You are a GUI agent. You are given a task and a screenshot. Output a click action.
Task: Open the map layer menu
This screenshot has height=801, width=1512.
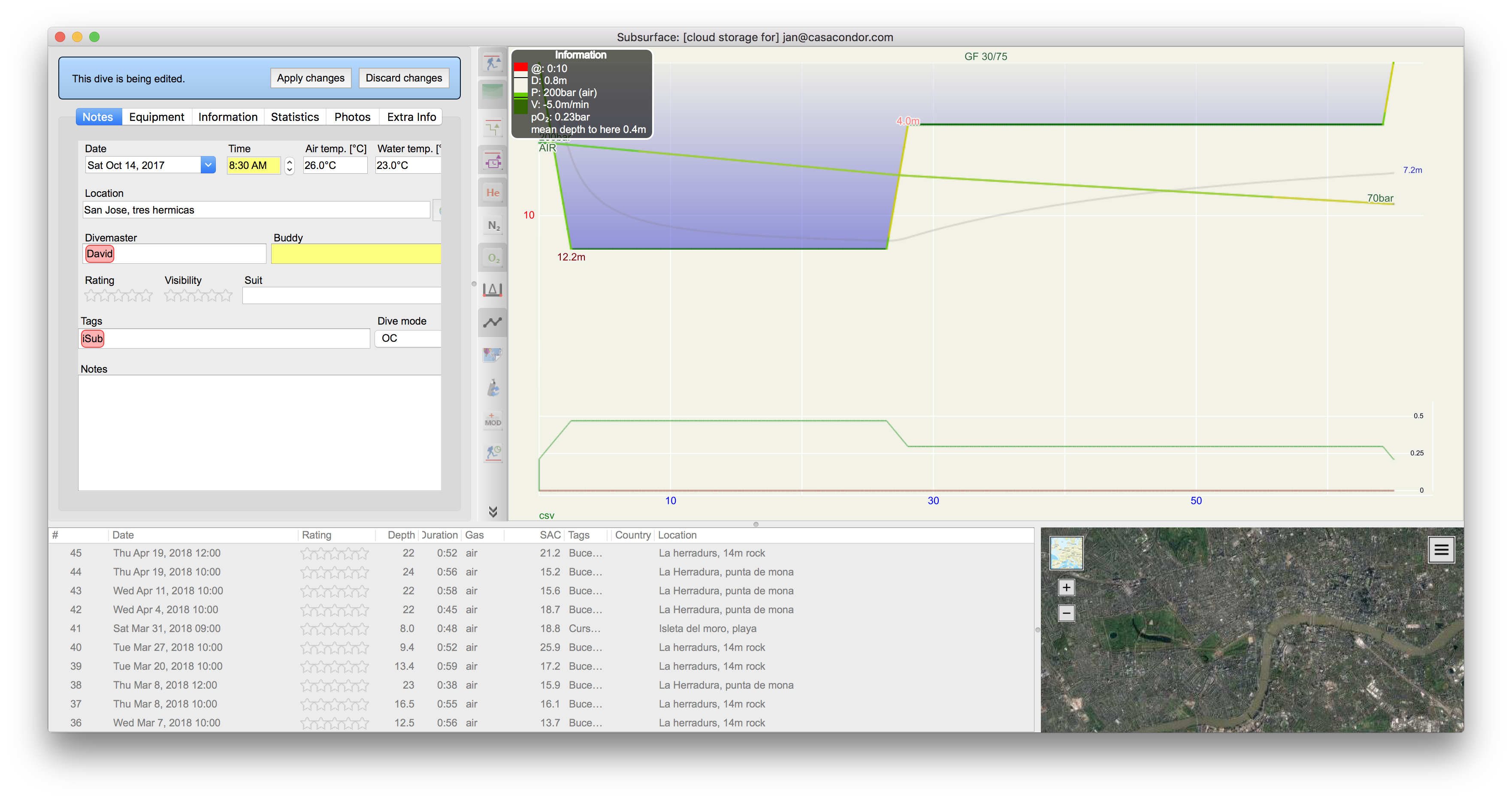[1441, 549]
